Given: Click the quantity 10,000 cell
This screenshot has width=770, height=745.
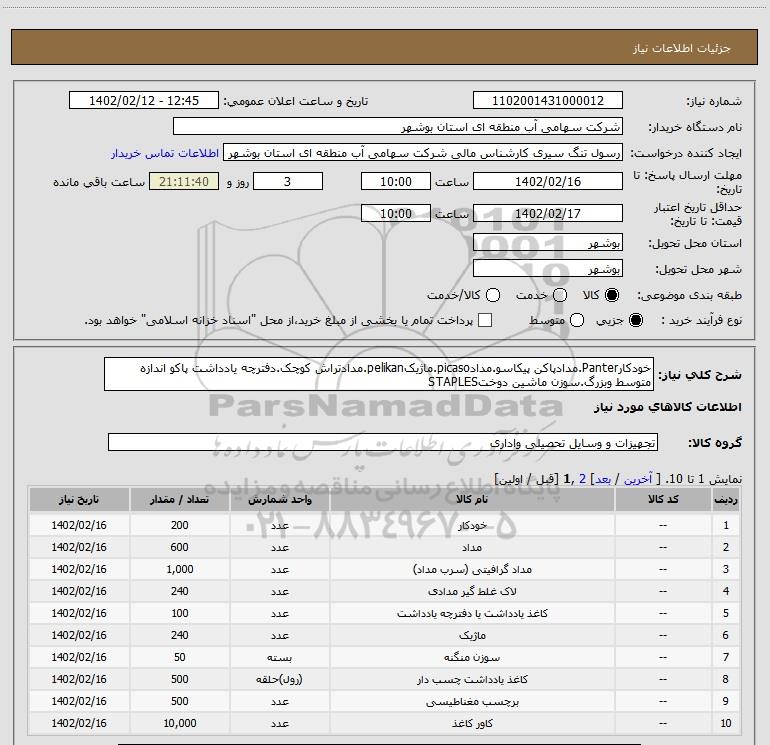Looking at the screenshot, I should point(179,723).
